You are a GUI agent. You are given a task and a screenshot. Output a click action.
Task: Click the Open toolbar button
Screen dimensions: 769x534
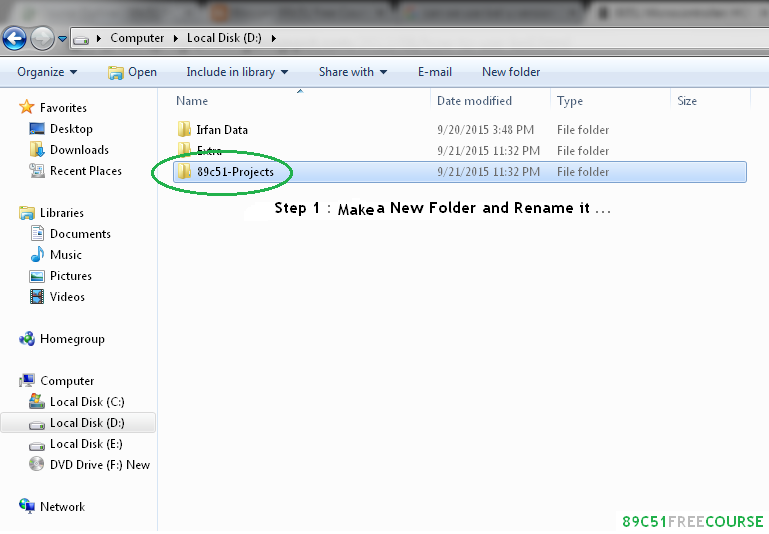(x=132, y=72)
